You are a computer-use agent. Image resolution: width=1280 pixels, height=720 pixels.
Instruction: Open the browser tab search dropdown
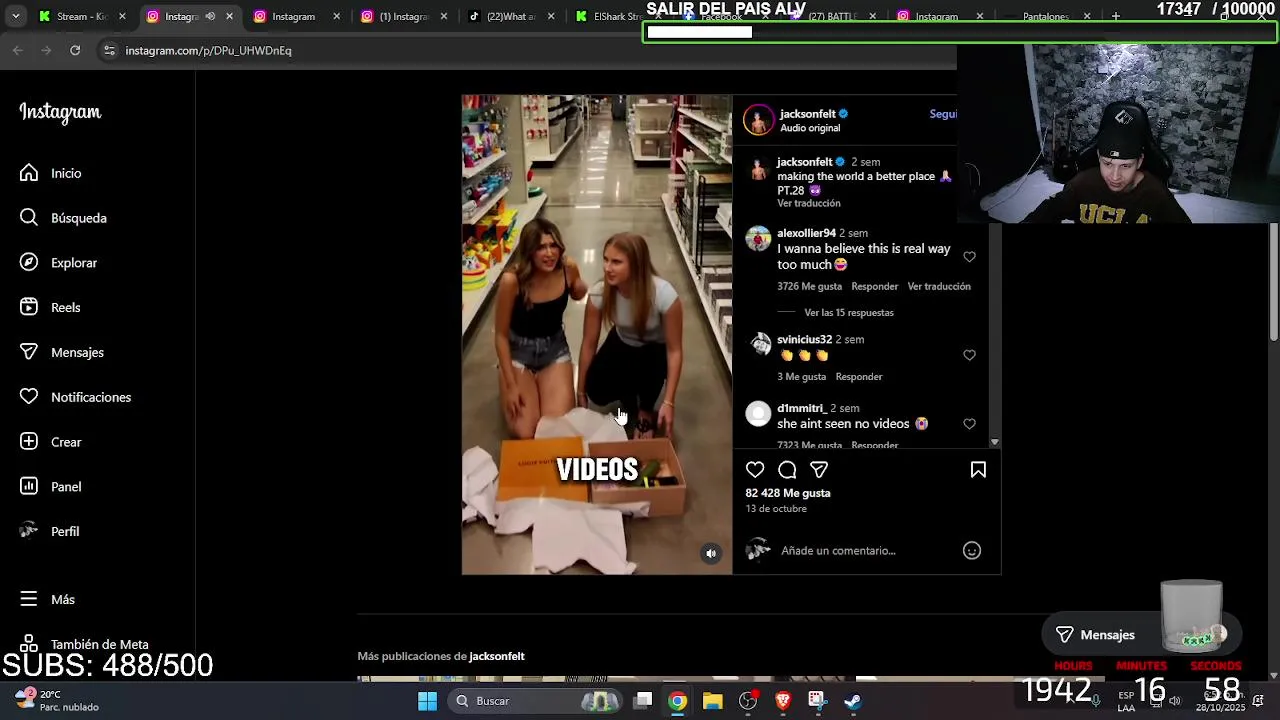pos(15,16)
